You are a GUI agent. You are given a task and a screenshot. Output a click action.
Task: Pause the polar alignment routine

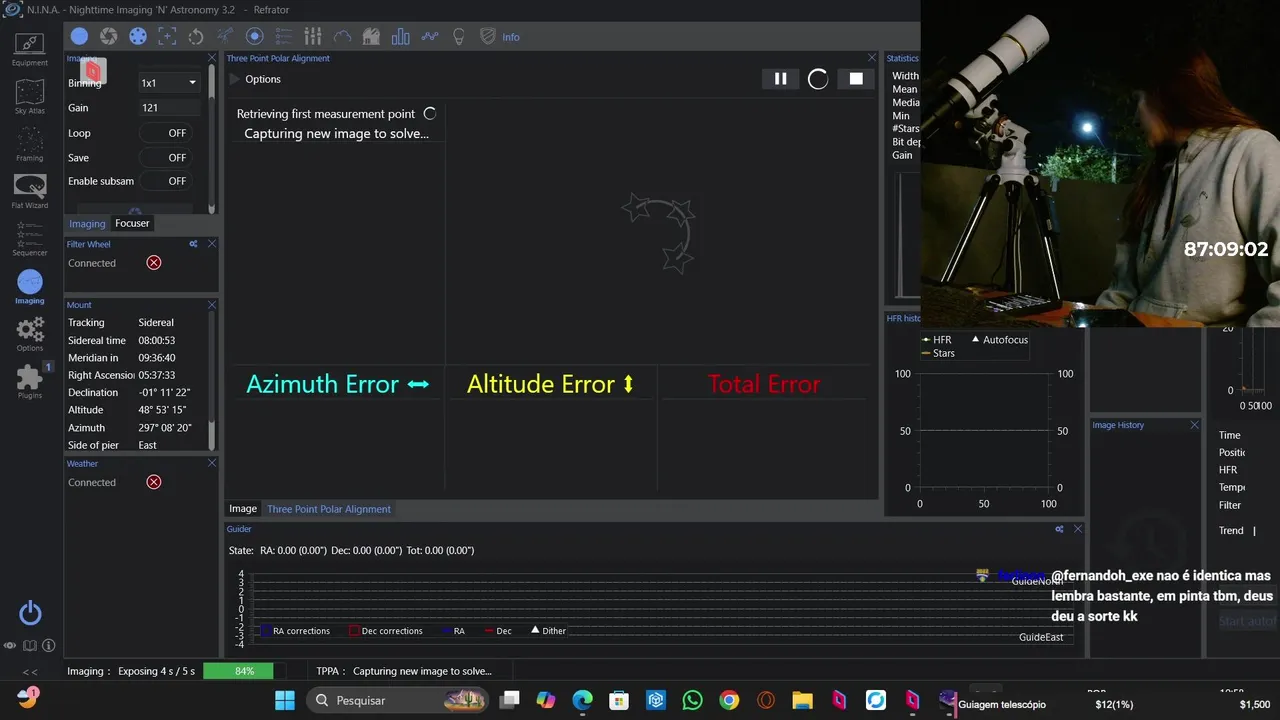pyautogui.click(x=780, y=79)
